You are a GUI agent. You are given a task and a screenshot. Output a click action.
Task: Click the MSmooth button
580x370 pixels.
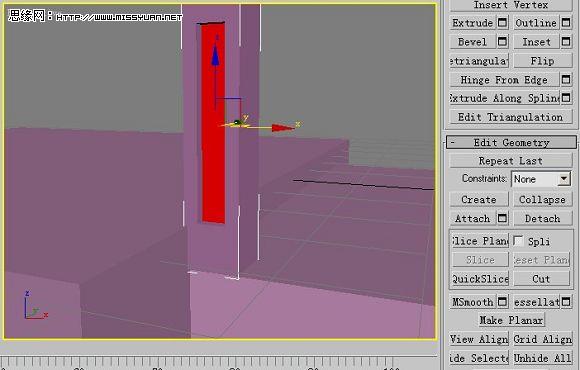[473, 302]
